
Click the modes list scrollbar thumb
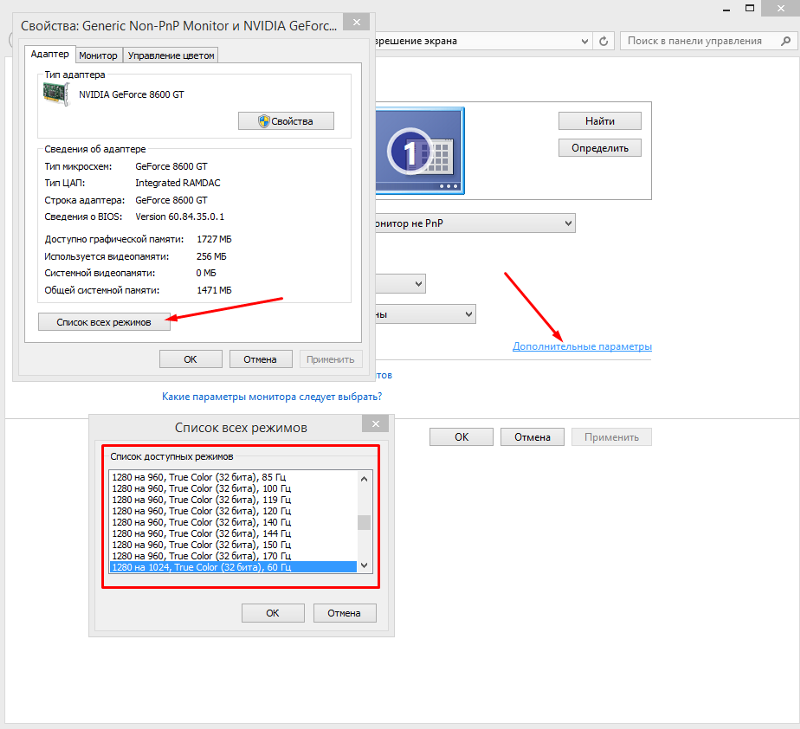point(364,522)
